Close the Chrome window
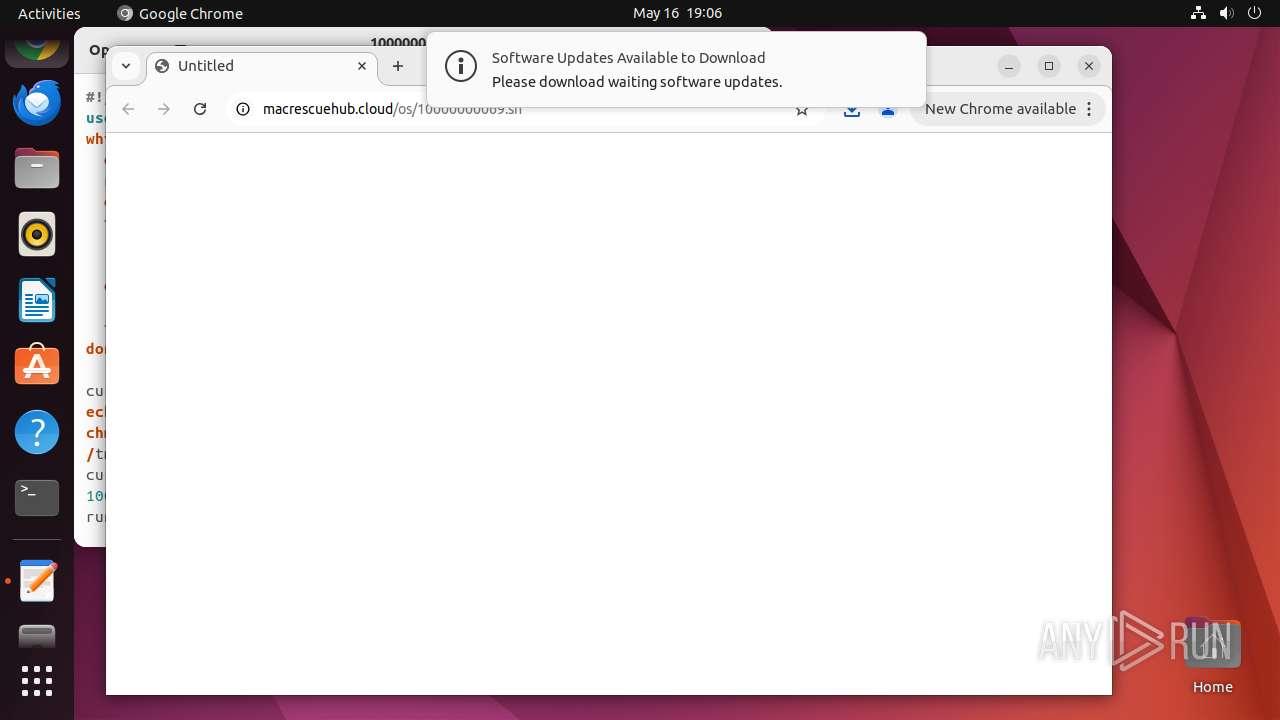This screenshot has height=720, width=1280. point(1089,66)
